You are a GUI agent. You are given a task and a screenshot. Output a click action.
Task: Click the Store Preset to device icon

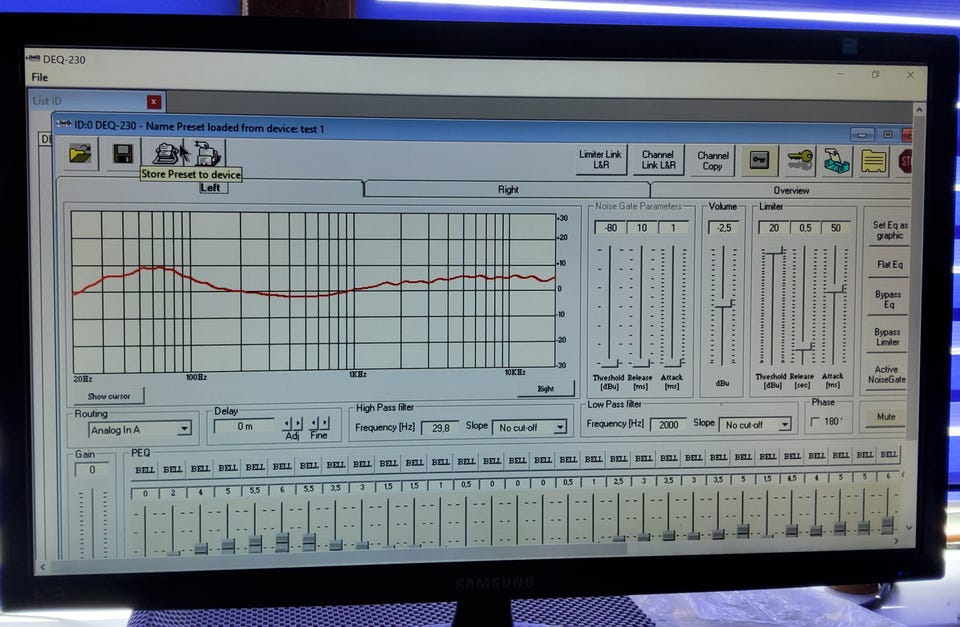(x=165, y=153)
